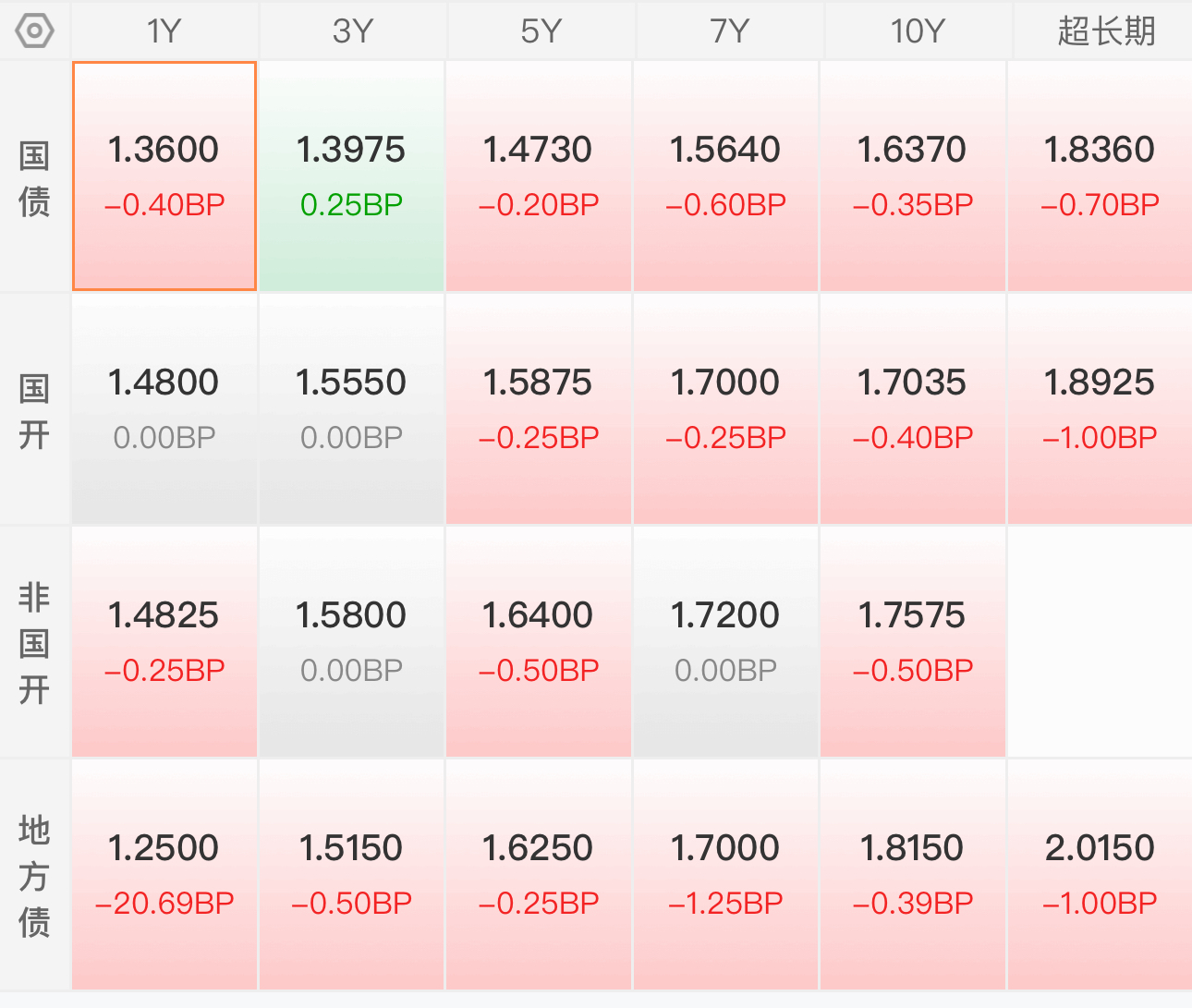
Task: Open the 地方债 7Y cell with -1.25BP
Action: (726, 875)
